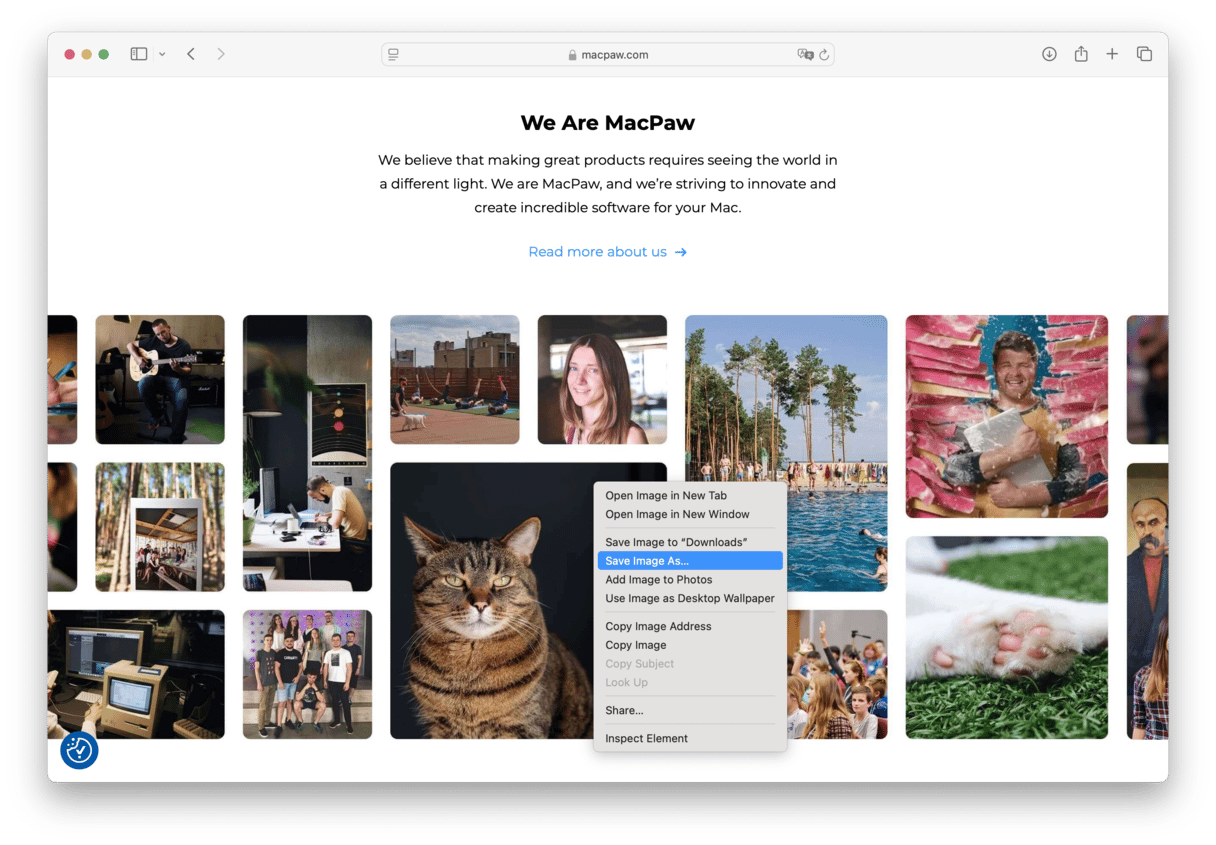Open sidebar options dropdown chevron
The image size is (1216, 845).
click(x=162, y=54)
